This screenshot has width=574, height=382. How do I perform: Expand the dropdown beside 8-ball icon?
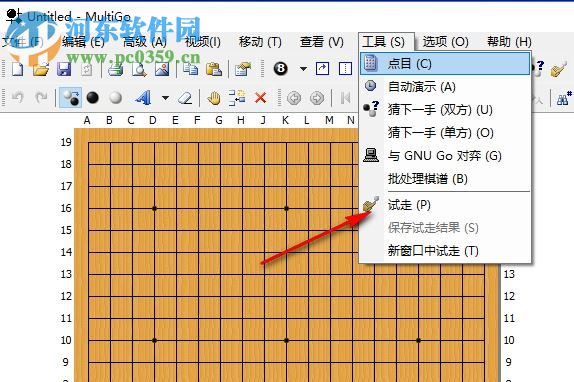click(x=303, y=69)
